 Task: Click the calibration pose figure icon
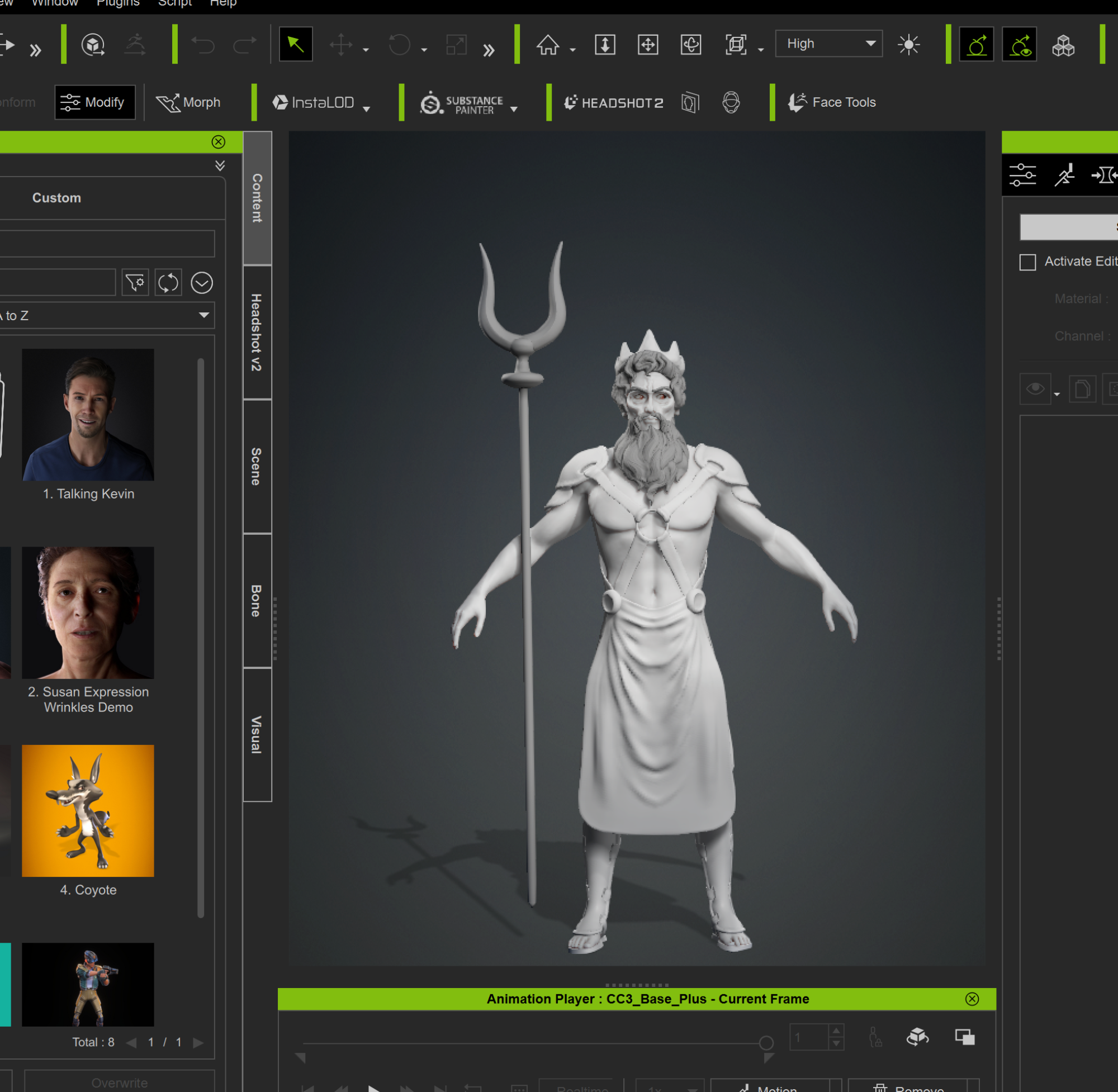135,45
